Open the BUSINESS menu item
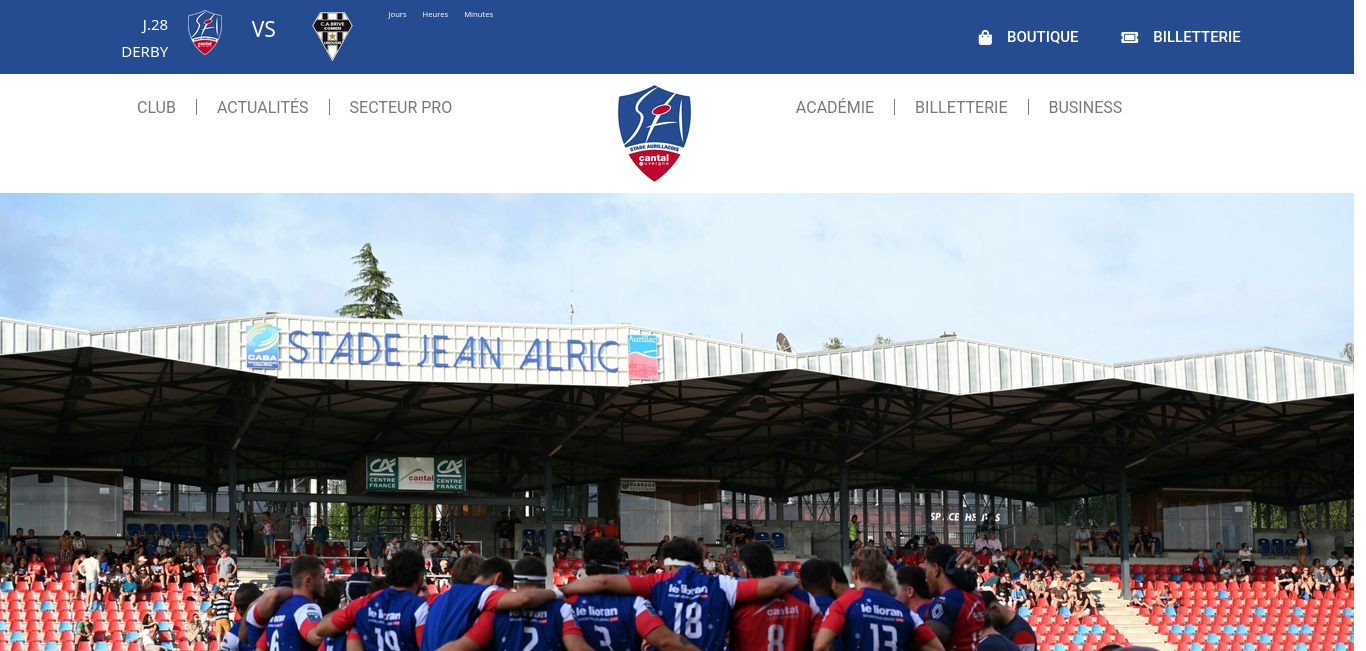Viewport: 1366px width, 651px height. [1085, 107]
